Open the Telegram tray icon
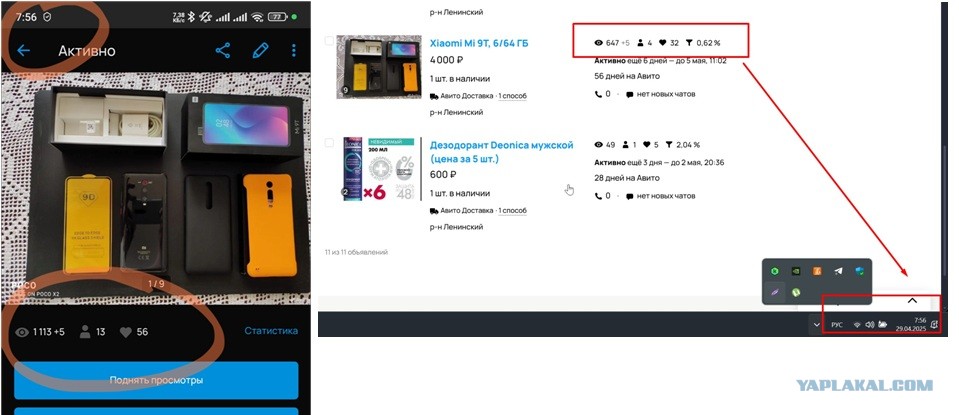The height and width of the screenshot is (415, 959). tap(839, 271)
